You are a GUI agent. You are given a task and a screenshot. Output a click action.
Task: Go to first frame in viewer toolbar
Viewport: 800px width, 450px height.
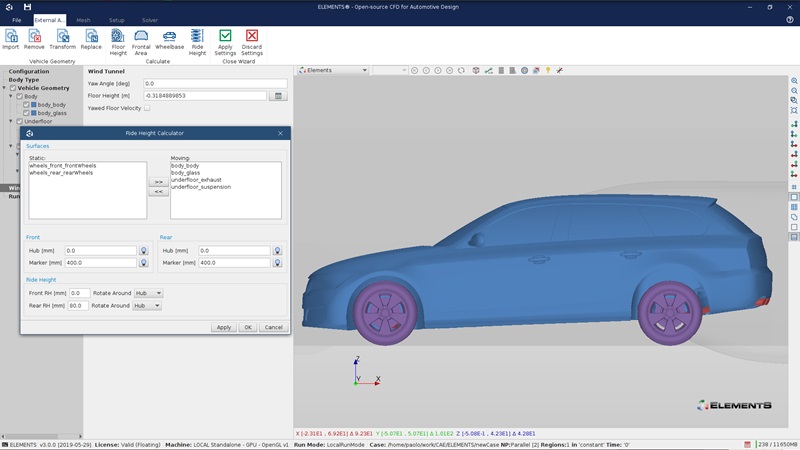[x=415, y=70]
